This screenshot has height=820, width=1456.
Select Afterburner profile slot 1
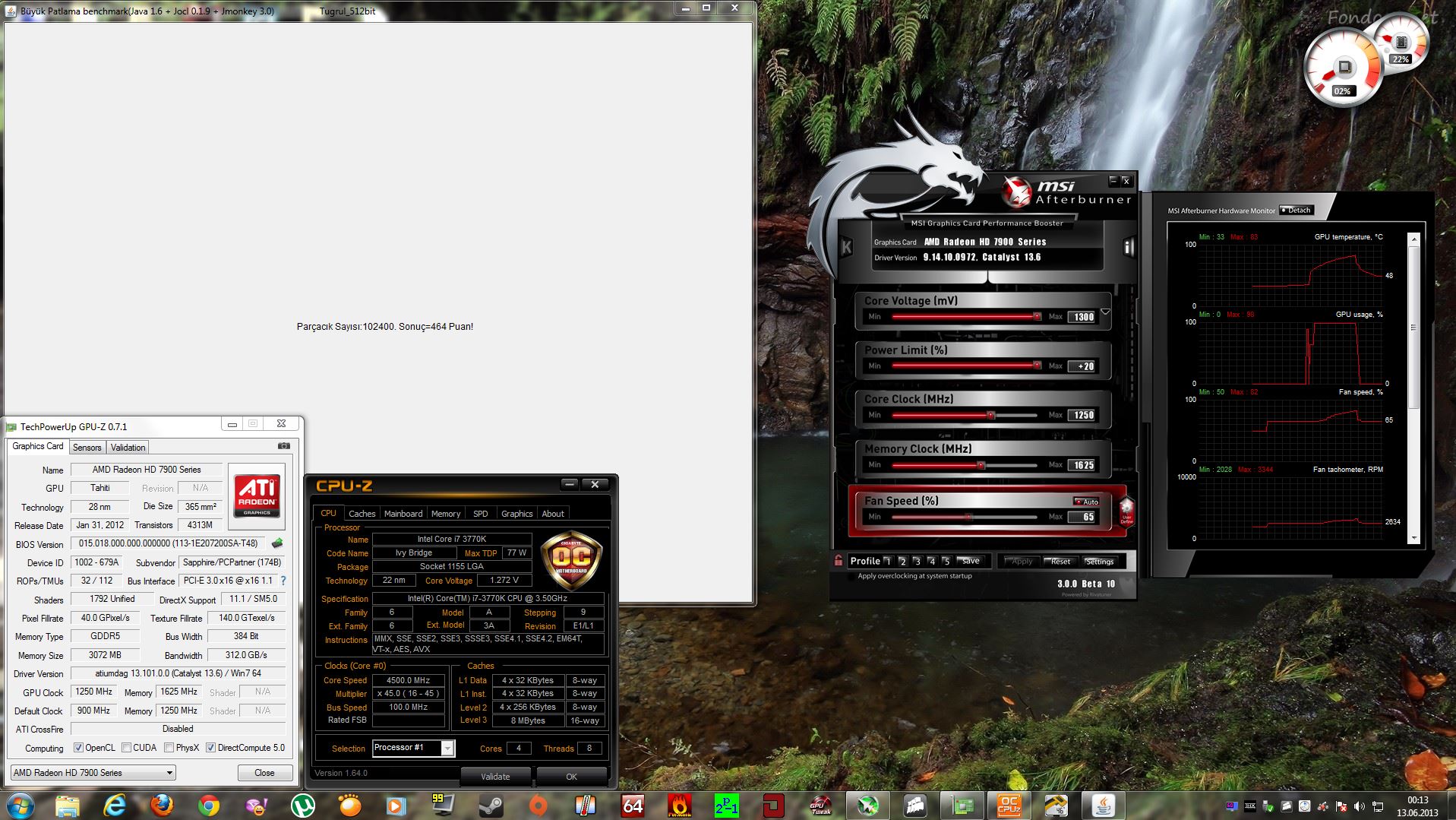[888, 561]
